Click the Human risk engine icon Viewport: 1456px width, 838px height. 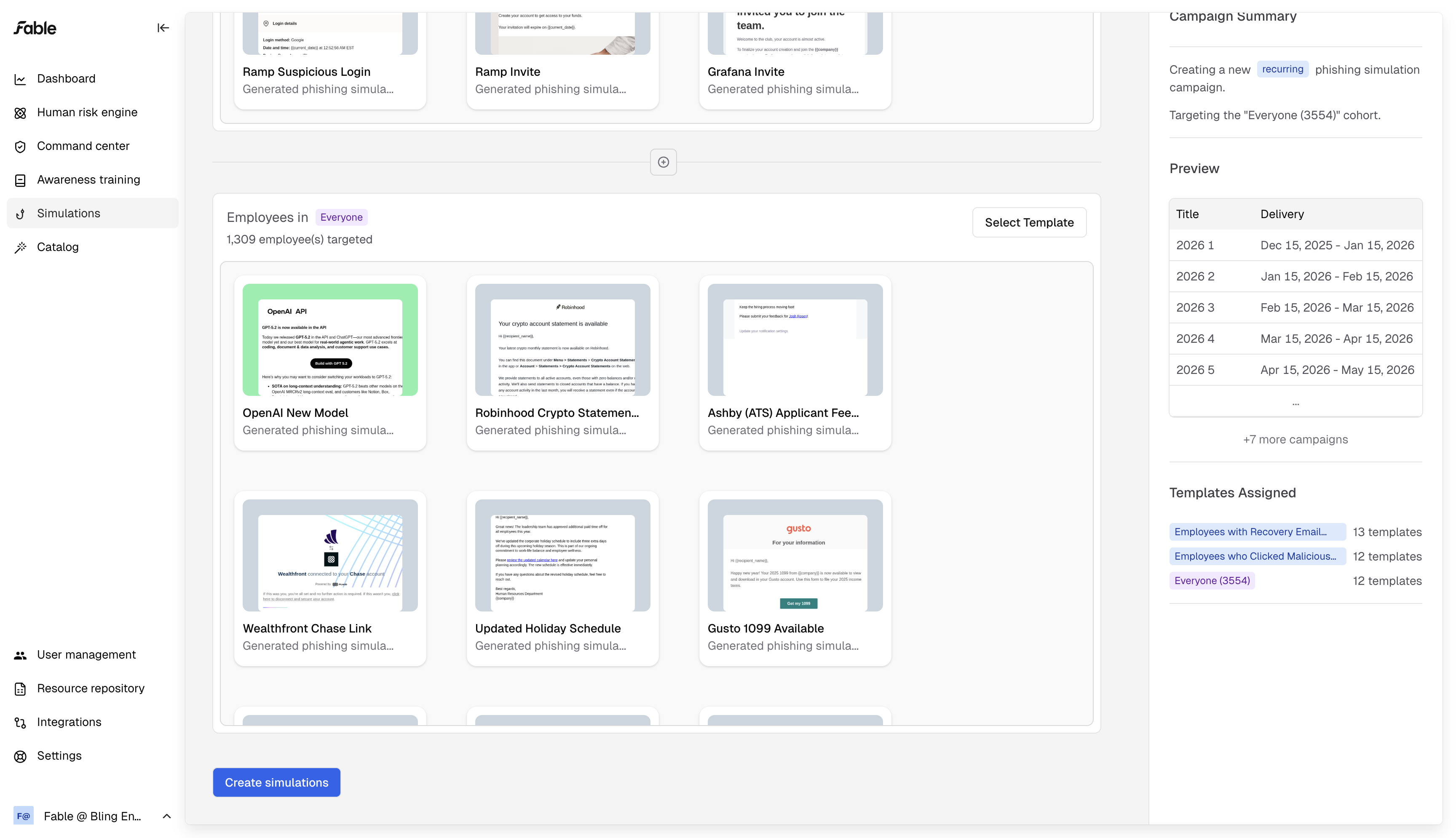click(20, 113)
